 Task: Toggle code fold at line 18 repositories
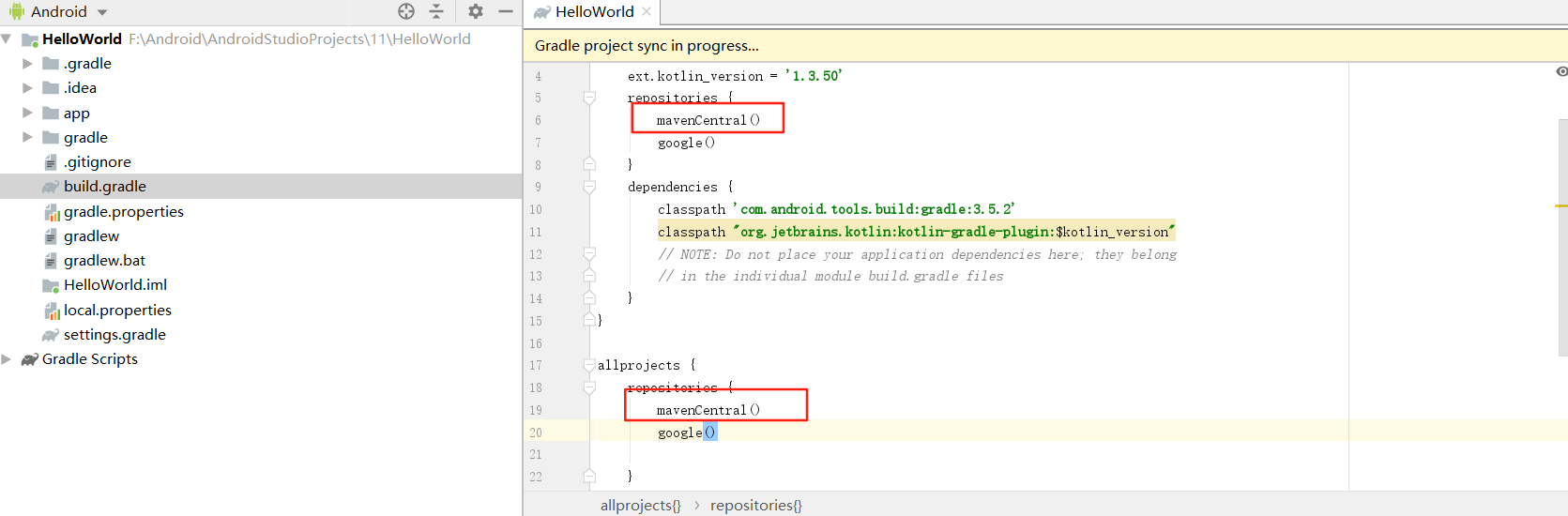(589, 387)
